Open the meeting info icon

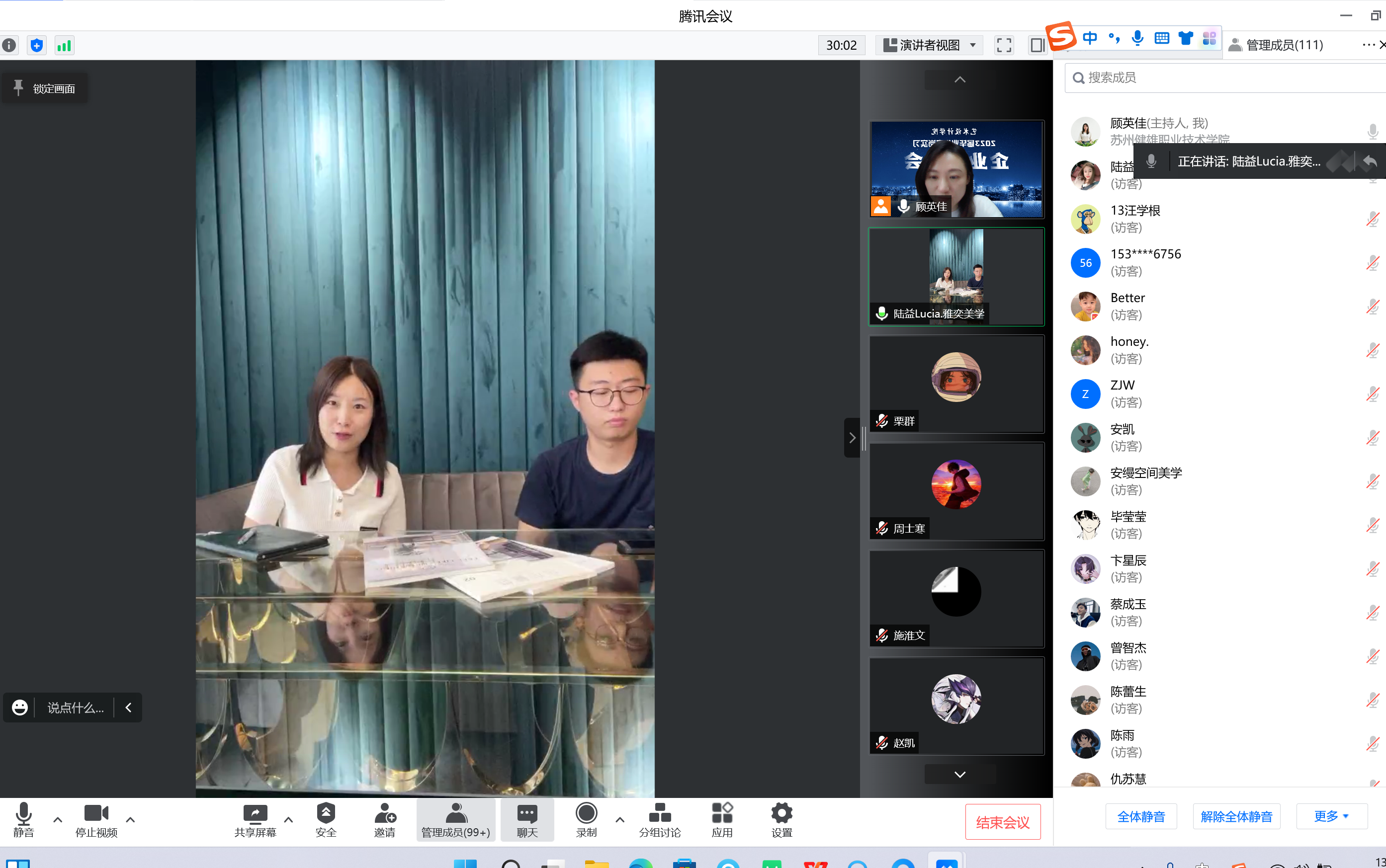[10, 45]
